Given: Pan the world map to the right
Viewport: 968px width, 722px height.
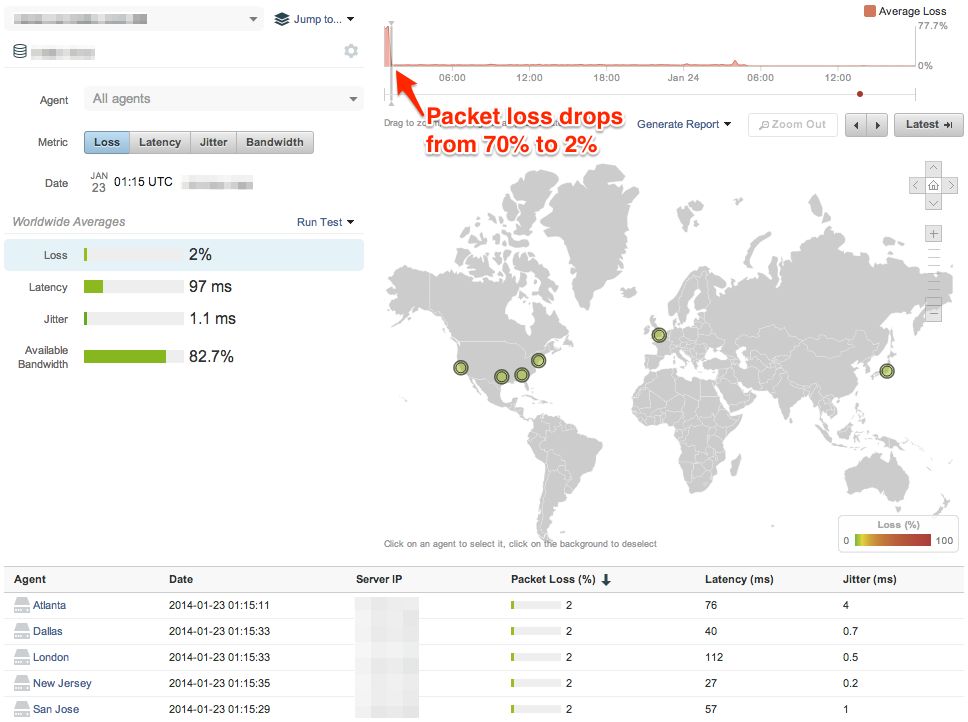Looking at the screenshot, I should (x=949, y=185).
